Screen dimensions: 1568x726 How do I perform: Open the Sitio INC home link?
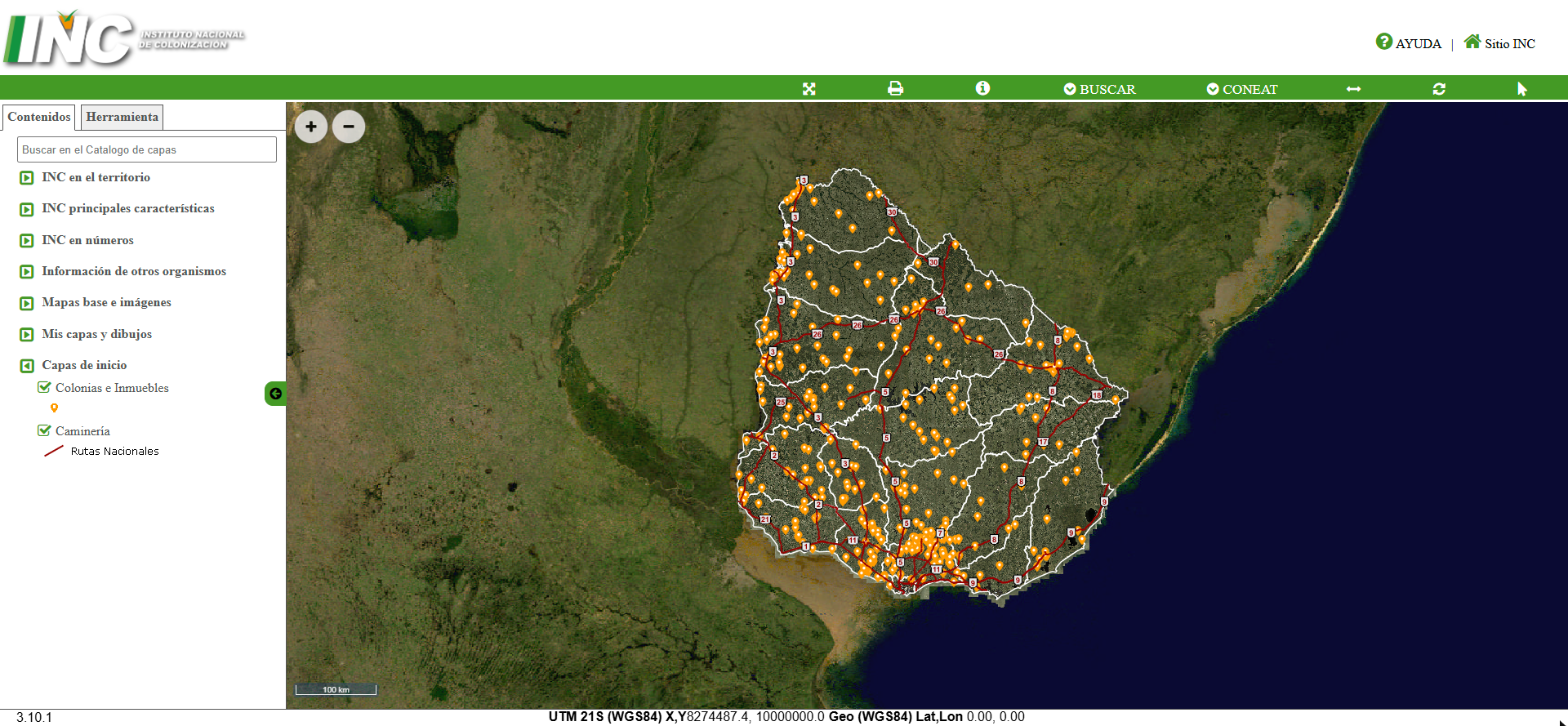point(1499,43)
